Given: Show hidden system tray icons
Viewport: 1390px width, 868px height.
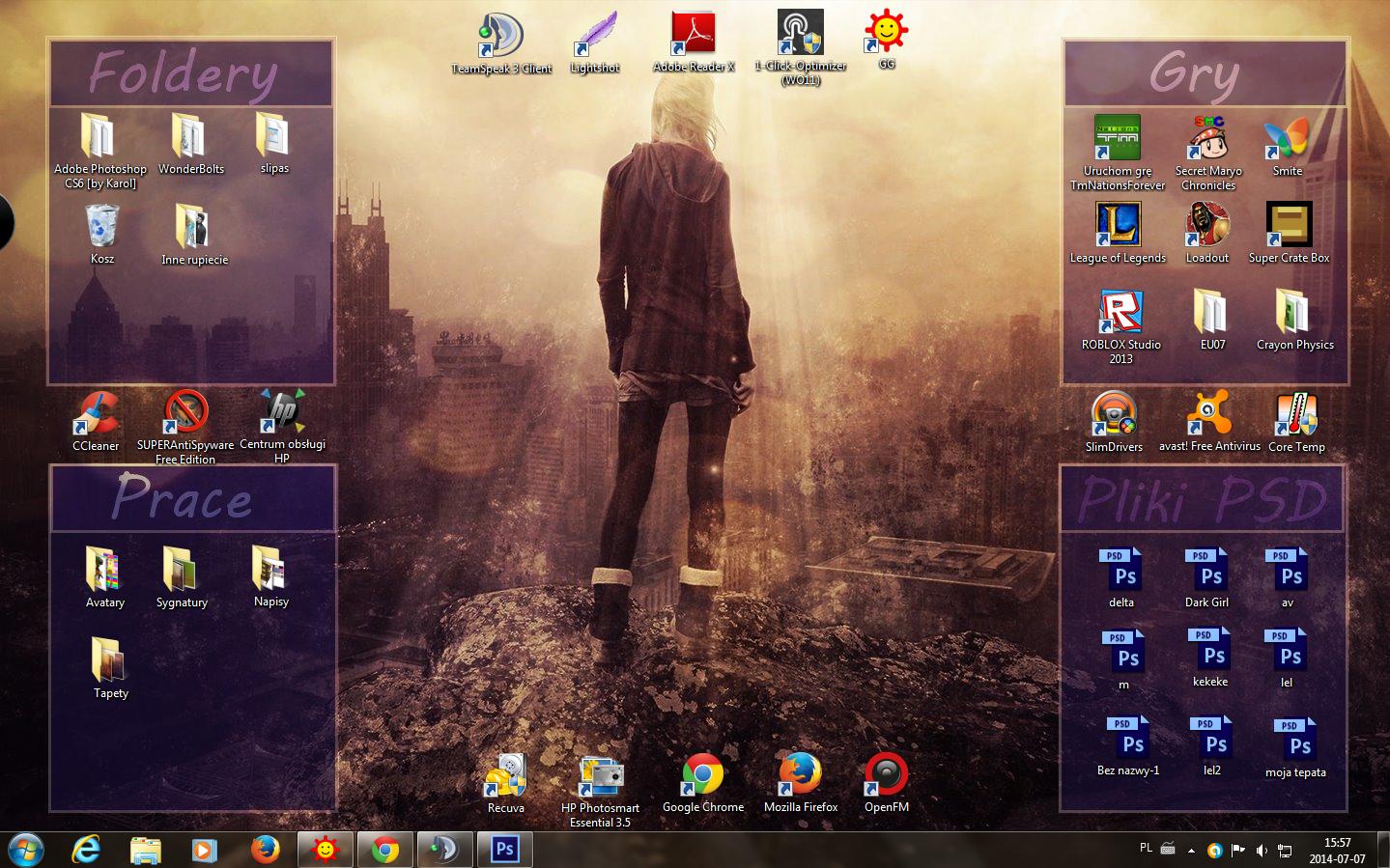Looking at the screenshot, I should 1191,851.
